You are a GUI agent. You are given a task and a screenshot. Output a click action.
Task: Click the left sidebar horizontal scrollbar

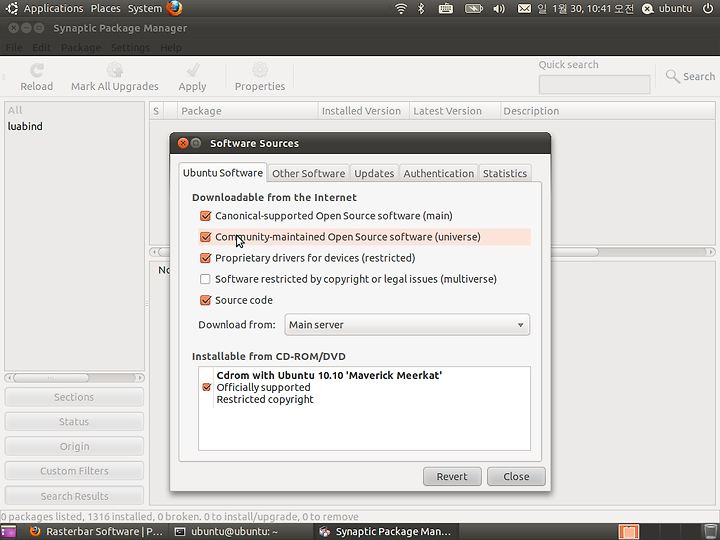click(74, 378)
